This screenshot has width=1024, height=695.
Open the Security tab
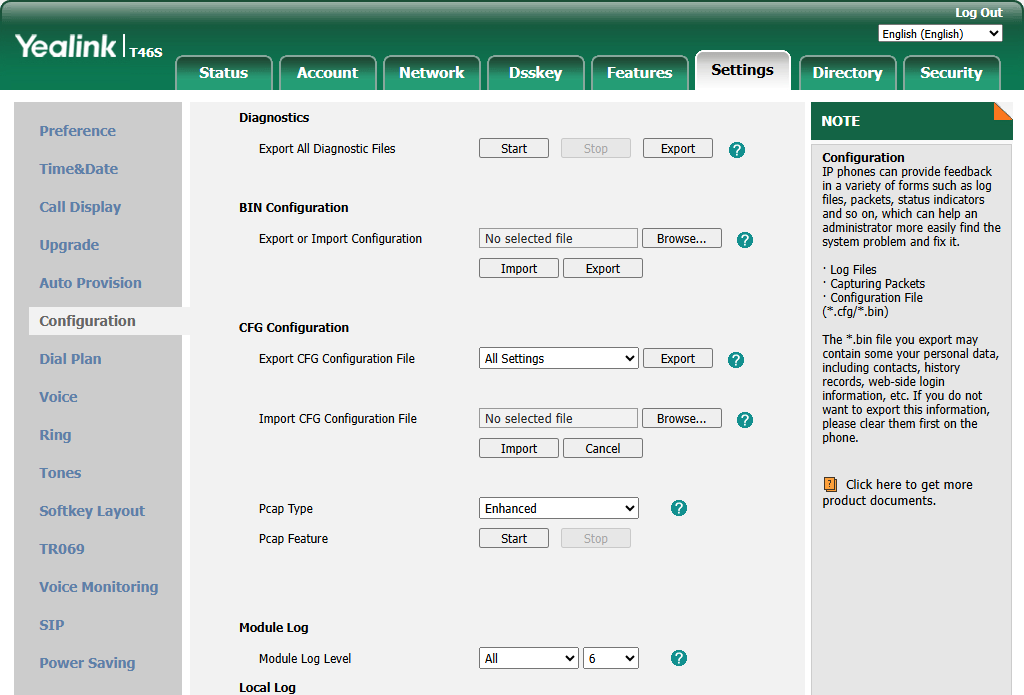point(950,72)
